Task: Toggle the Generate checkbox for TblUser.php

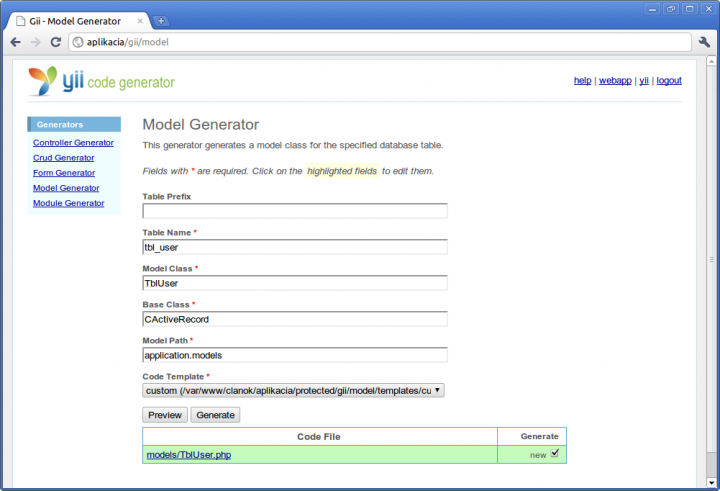Action: [555, 453]
